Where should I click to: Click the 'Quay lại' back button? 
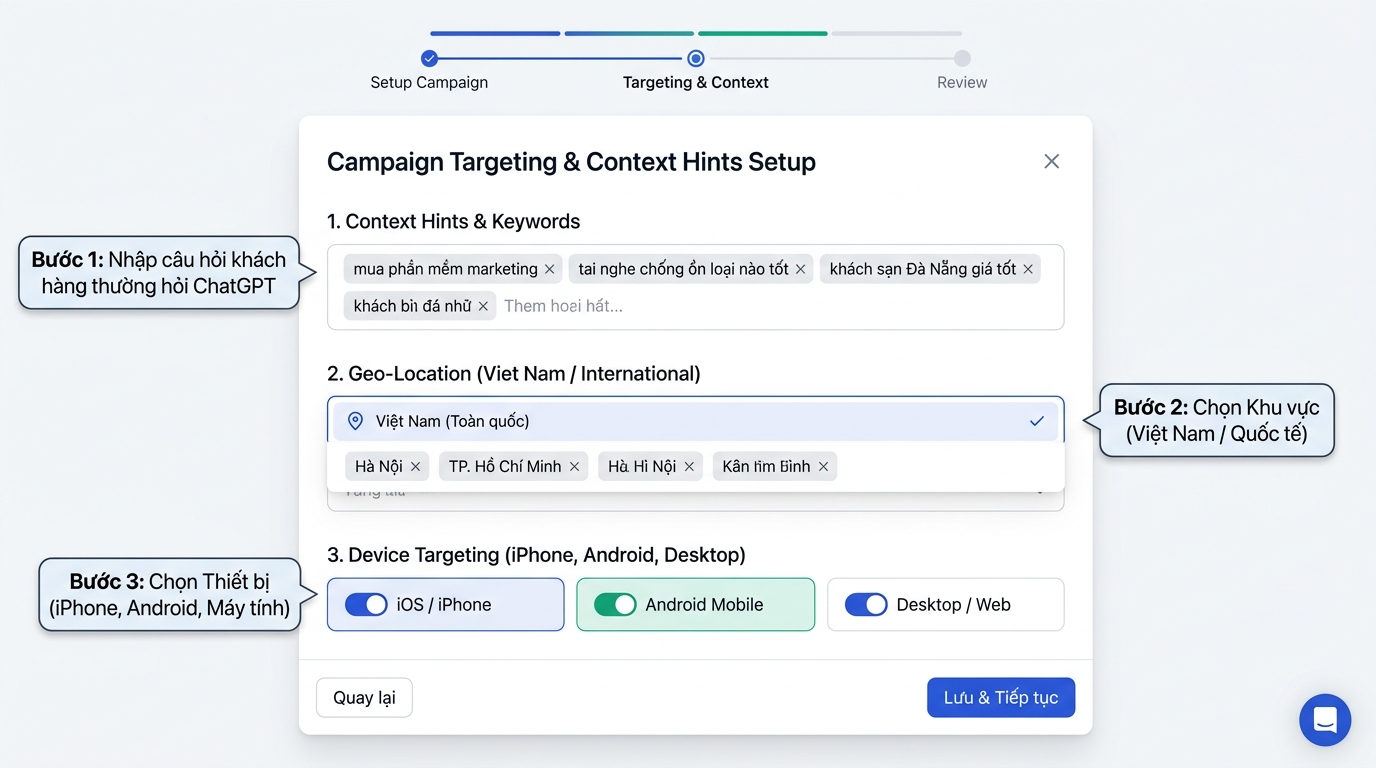[x=364, y=697]
